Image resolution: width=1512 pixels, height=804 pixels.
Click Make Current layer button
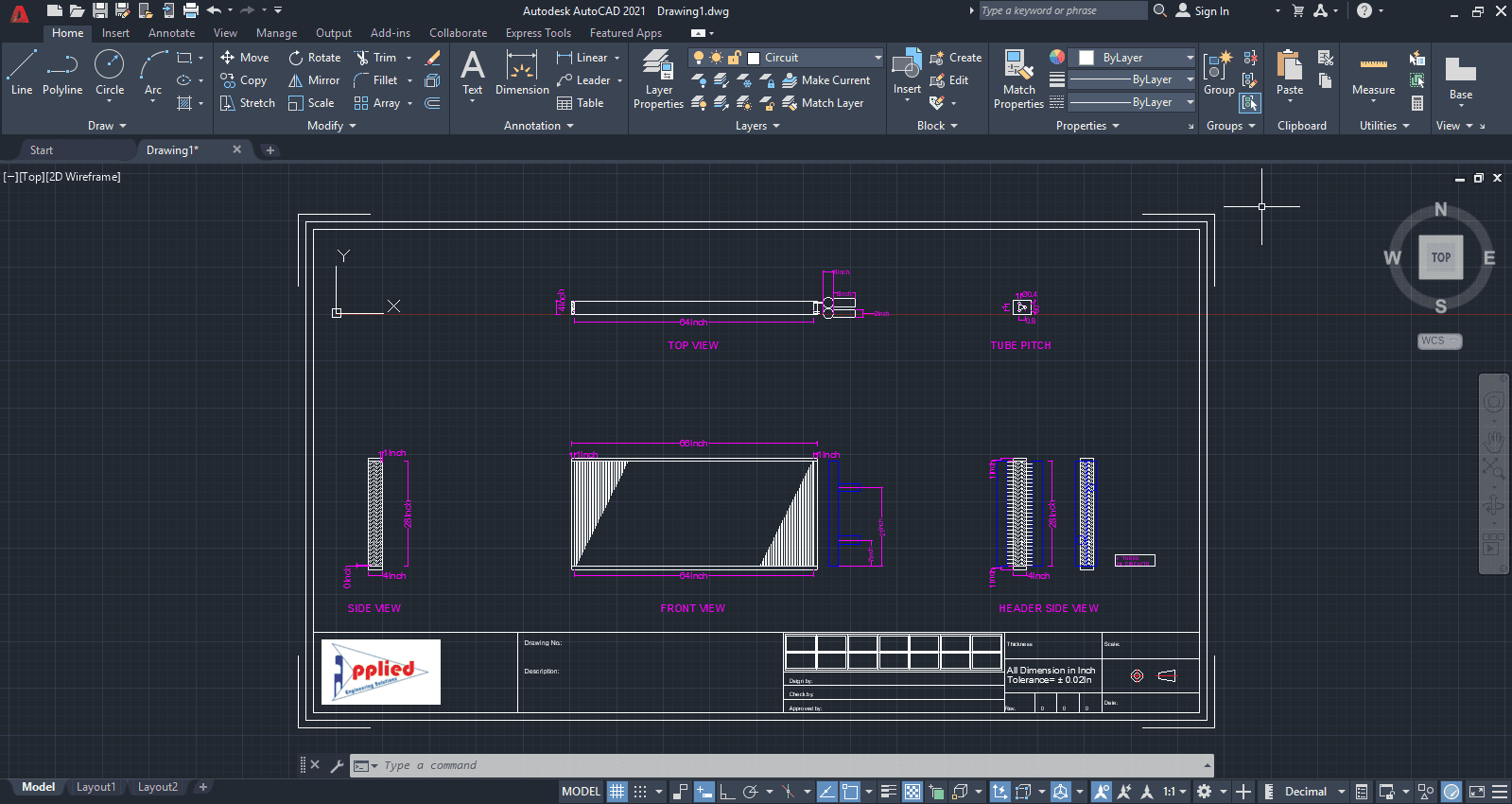[826, 80]
